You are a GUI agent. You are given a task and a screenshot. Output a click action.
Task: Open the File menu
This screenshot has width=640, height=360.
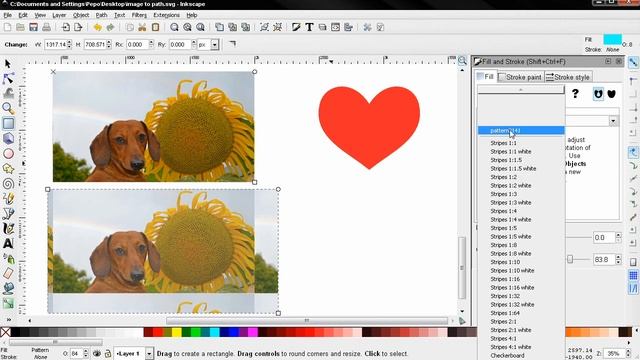point(7,15)
